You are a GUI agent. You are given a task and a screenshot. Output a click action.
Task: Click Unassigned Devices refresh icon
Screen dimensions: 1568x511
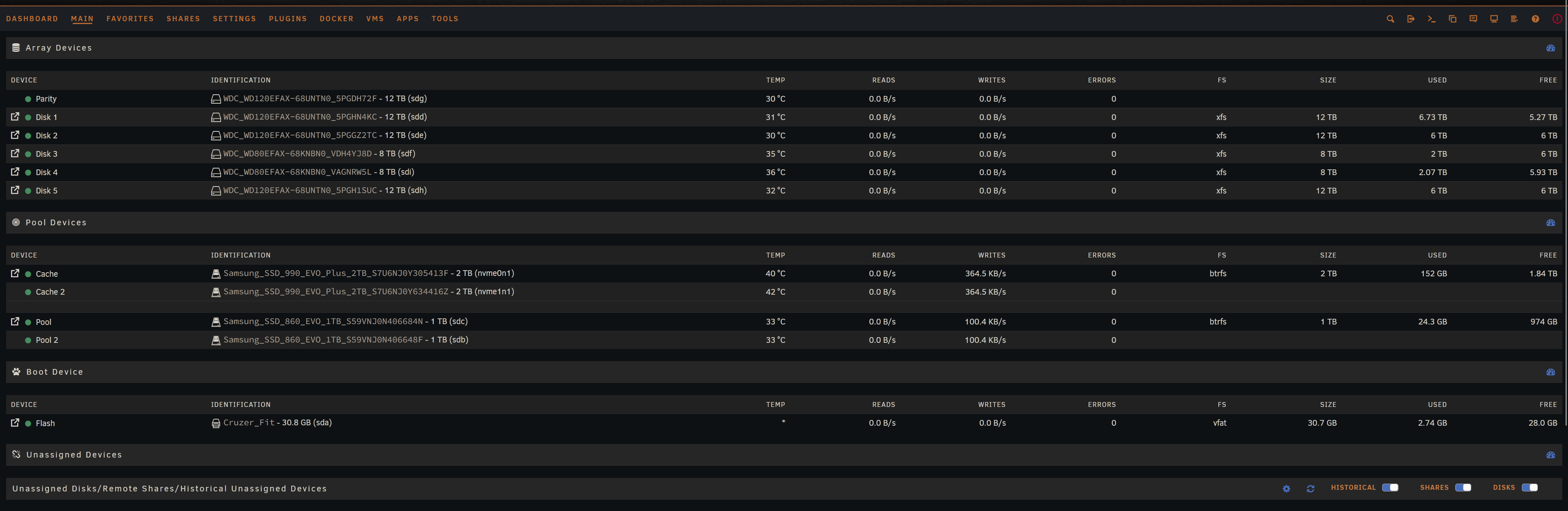click(1311, 489)
